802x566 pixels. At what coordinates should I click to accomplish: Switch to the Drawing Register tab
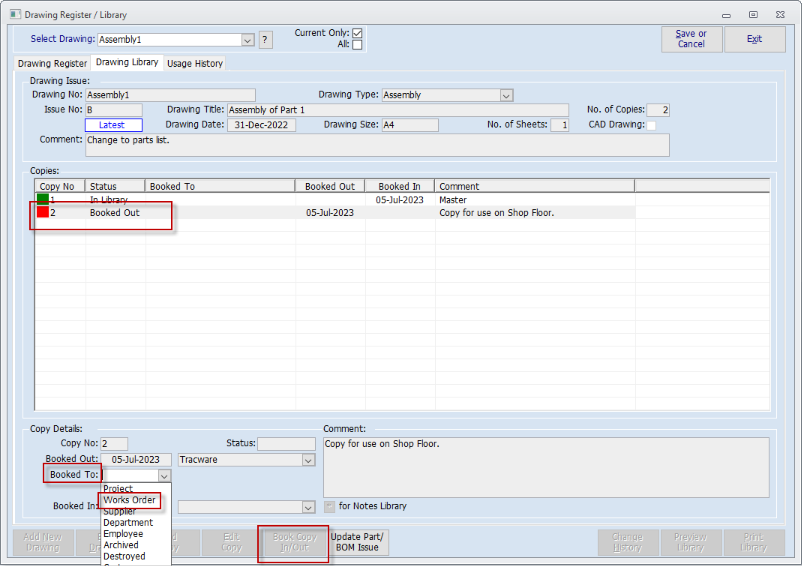pyautogui.click(x=53, y=63)
